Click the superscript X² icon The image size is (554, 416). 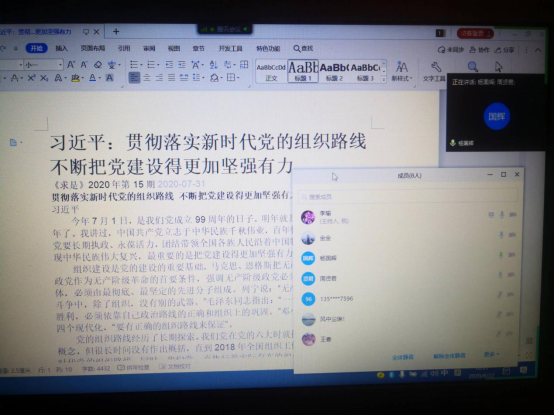point(31,78)
